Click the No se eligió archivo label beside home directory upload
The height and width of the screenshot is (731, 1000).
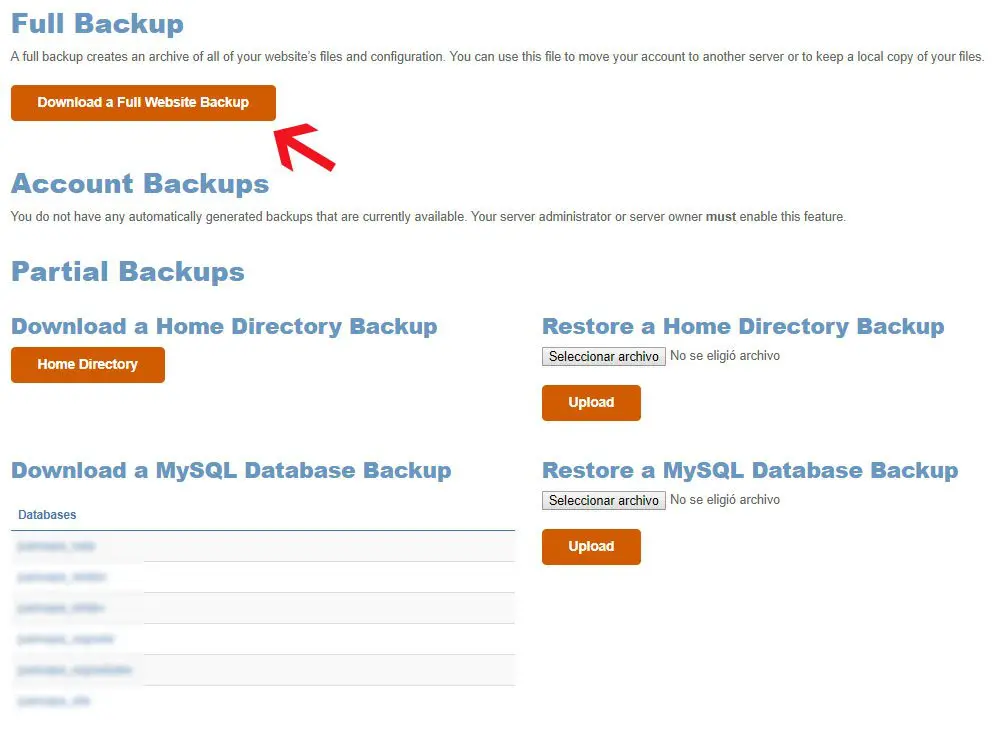(x=727, y=355)
